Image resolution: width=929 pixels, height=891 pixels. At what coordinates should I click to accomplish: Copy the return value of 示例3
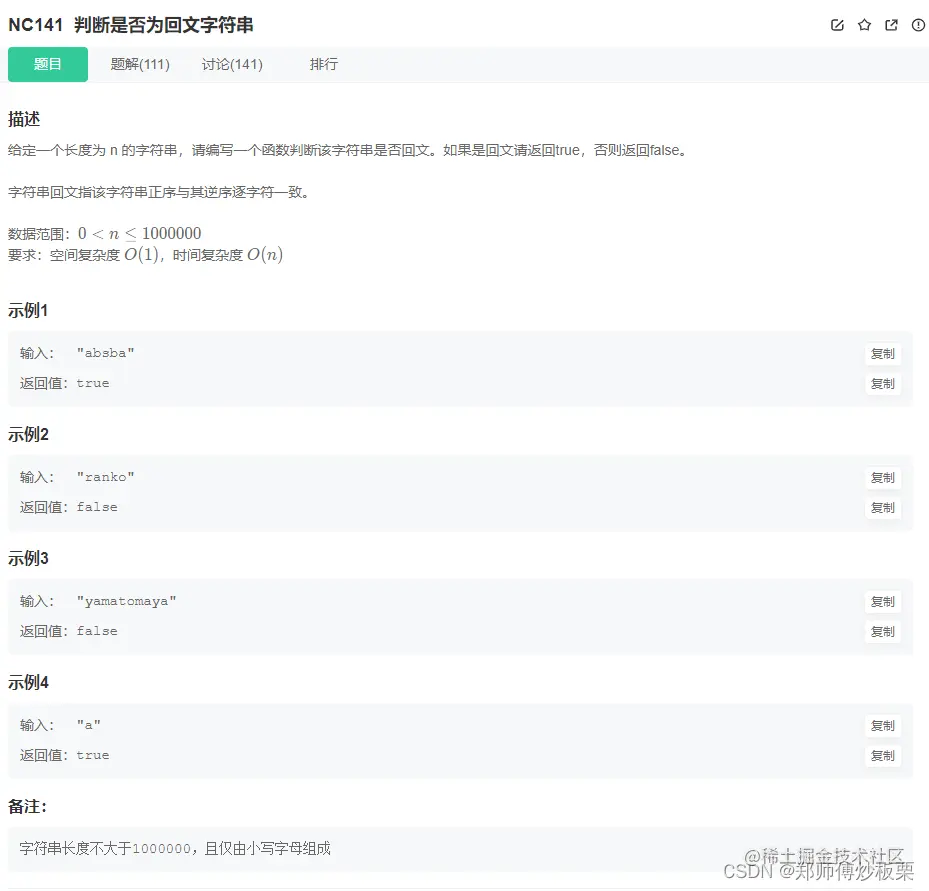[882, 631]
